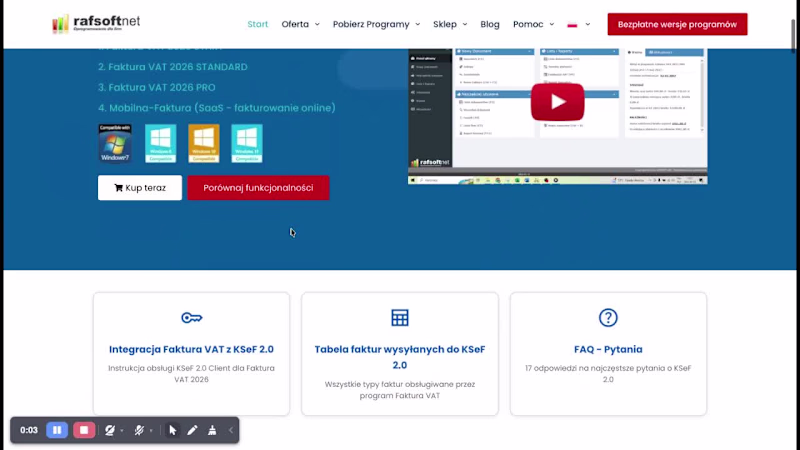Open the Start menu item
Image resolution: width=800 pixels, height=450 pixels.
258,24
